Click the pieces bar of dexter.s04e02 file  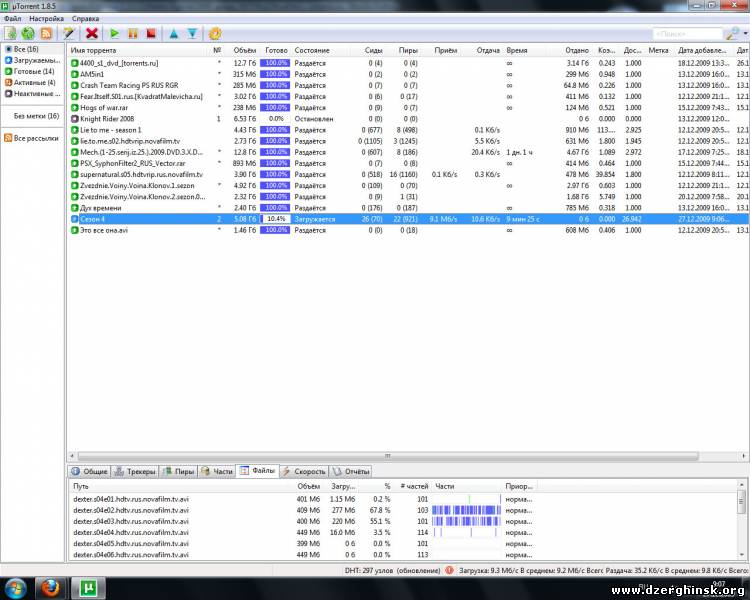[466, 510]
